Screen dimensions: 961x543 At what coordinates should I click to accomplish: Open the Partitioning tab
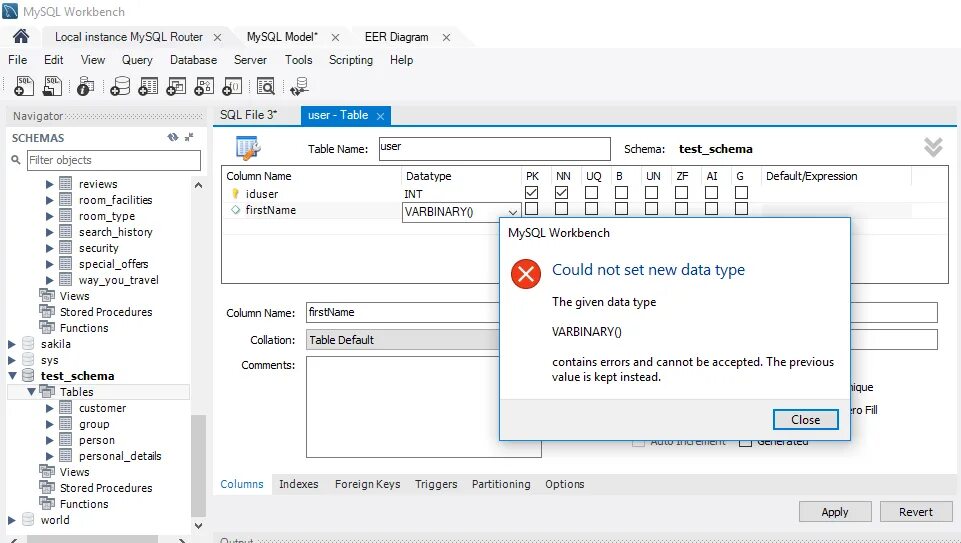pos(501,484)
